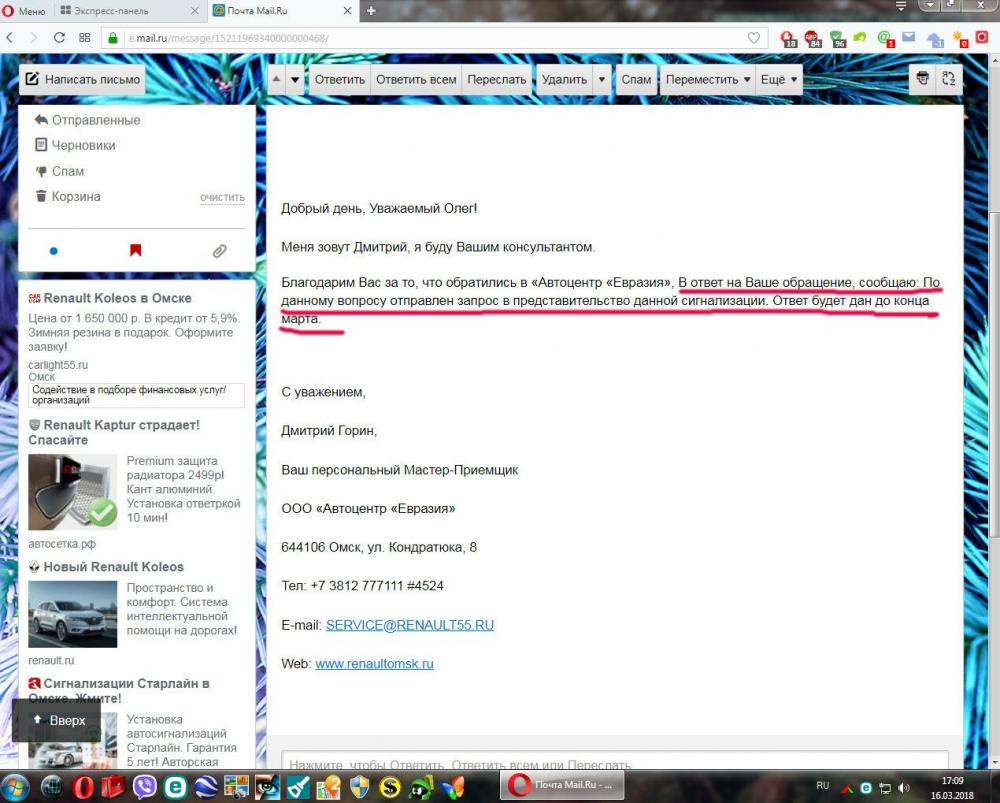Reload the page with refresh icon
Screen dimensions: 1000x803
pyautogui.click(x=59, y=38)
